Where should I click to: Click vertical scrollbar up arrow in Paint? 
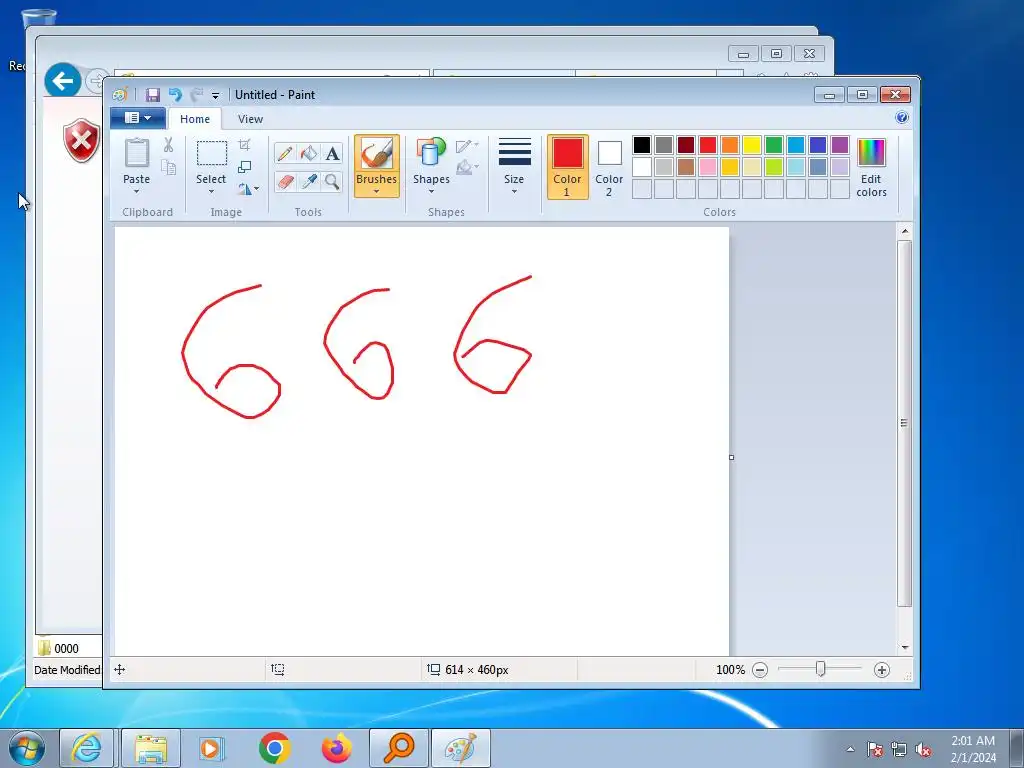point(905,231)
